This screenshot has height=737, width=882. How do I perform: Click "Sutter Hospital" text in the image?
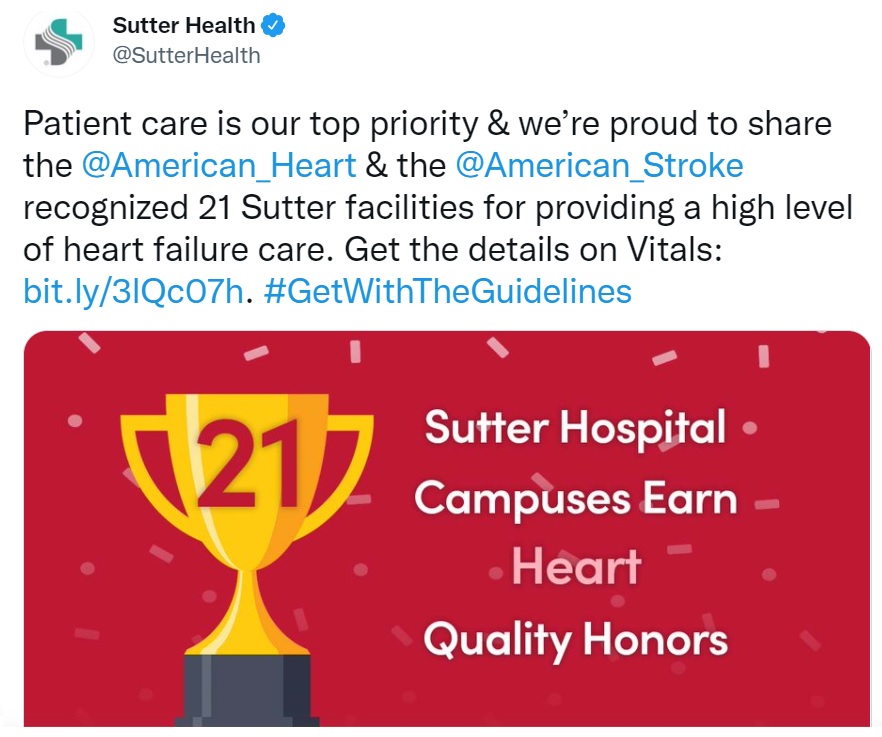tap(574, 429)
